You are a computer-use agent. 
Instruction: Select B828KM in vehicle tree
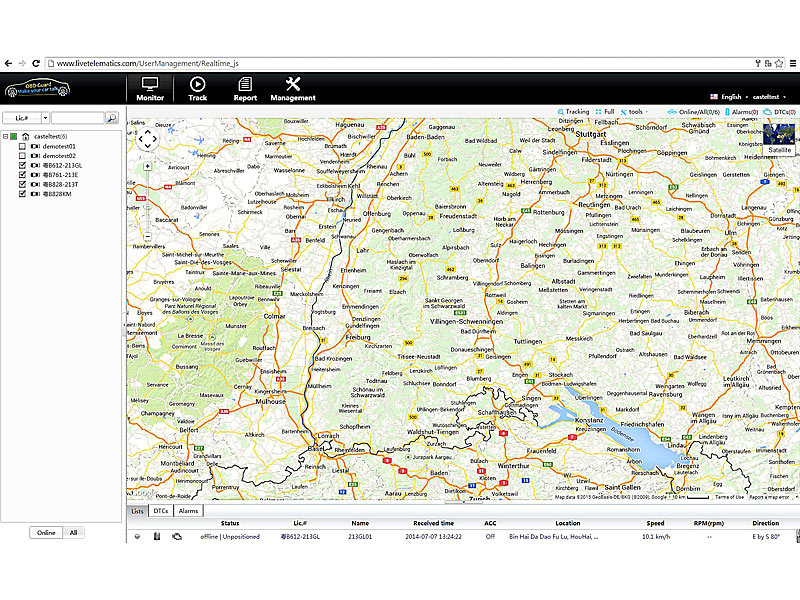pyautogui.click(x=57, y=194)
